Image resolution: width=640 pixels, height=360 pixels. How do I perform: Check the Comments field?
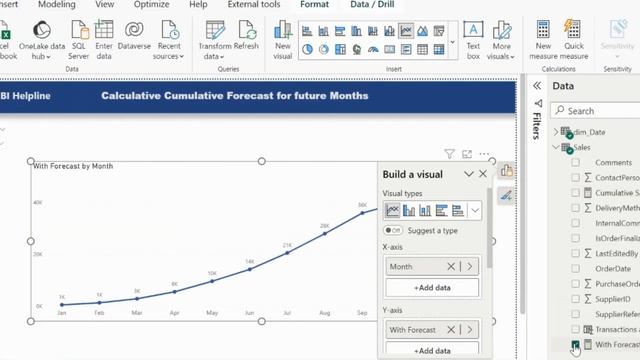[575, 162]
